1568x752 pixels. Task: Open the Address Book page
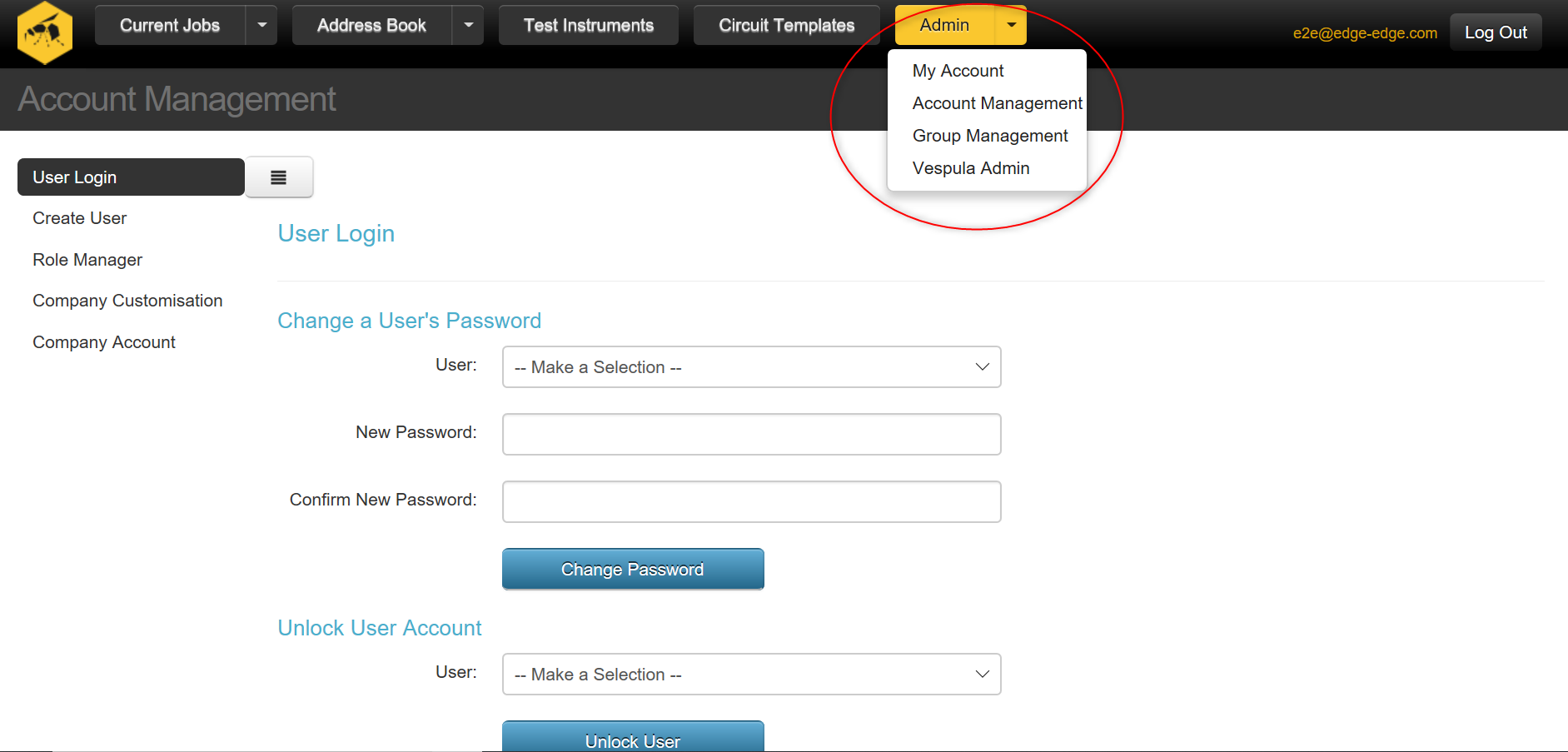point(371,25)
